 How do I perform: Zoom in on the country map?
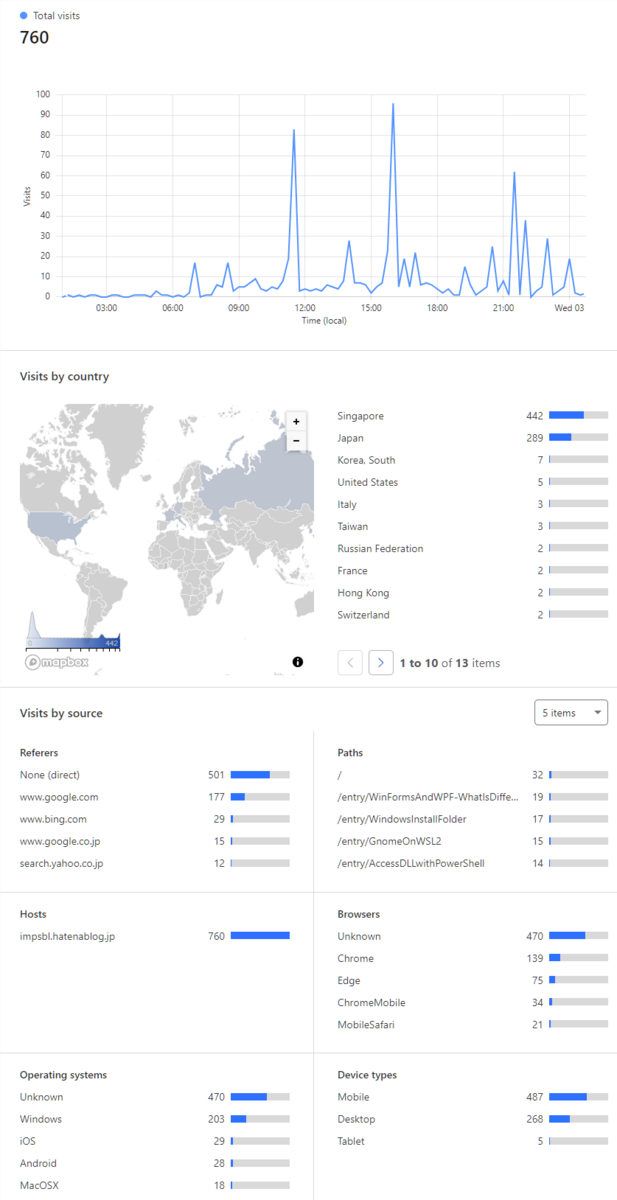click(x=296, y=422)
